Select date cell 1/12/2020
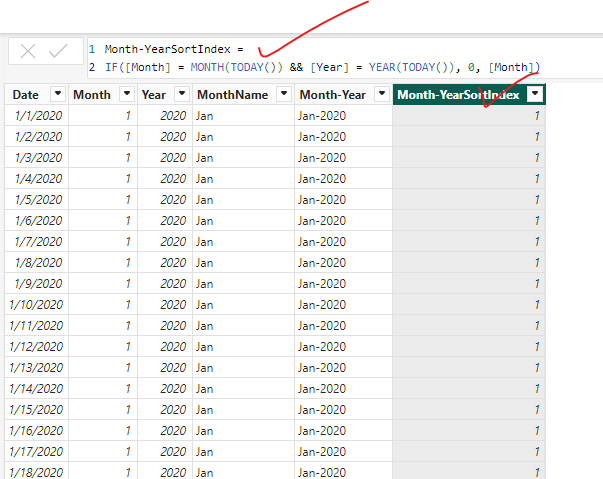The image size is (603, 479). pyautogui.click(x=36, y=347)
